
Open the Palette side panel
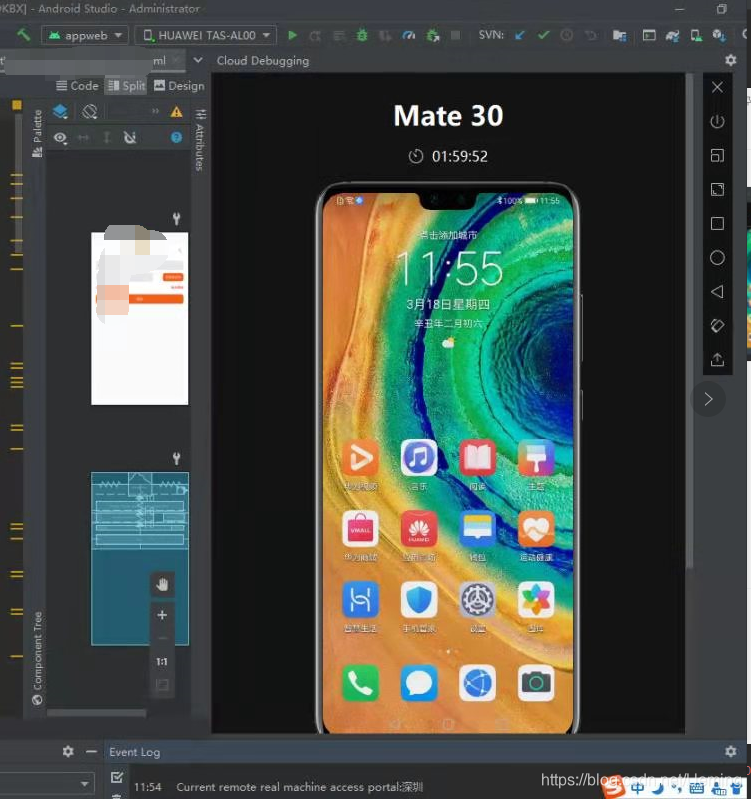click(x=37, y=133)
